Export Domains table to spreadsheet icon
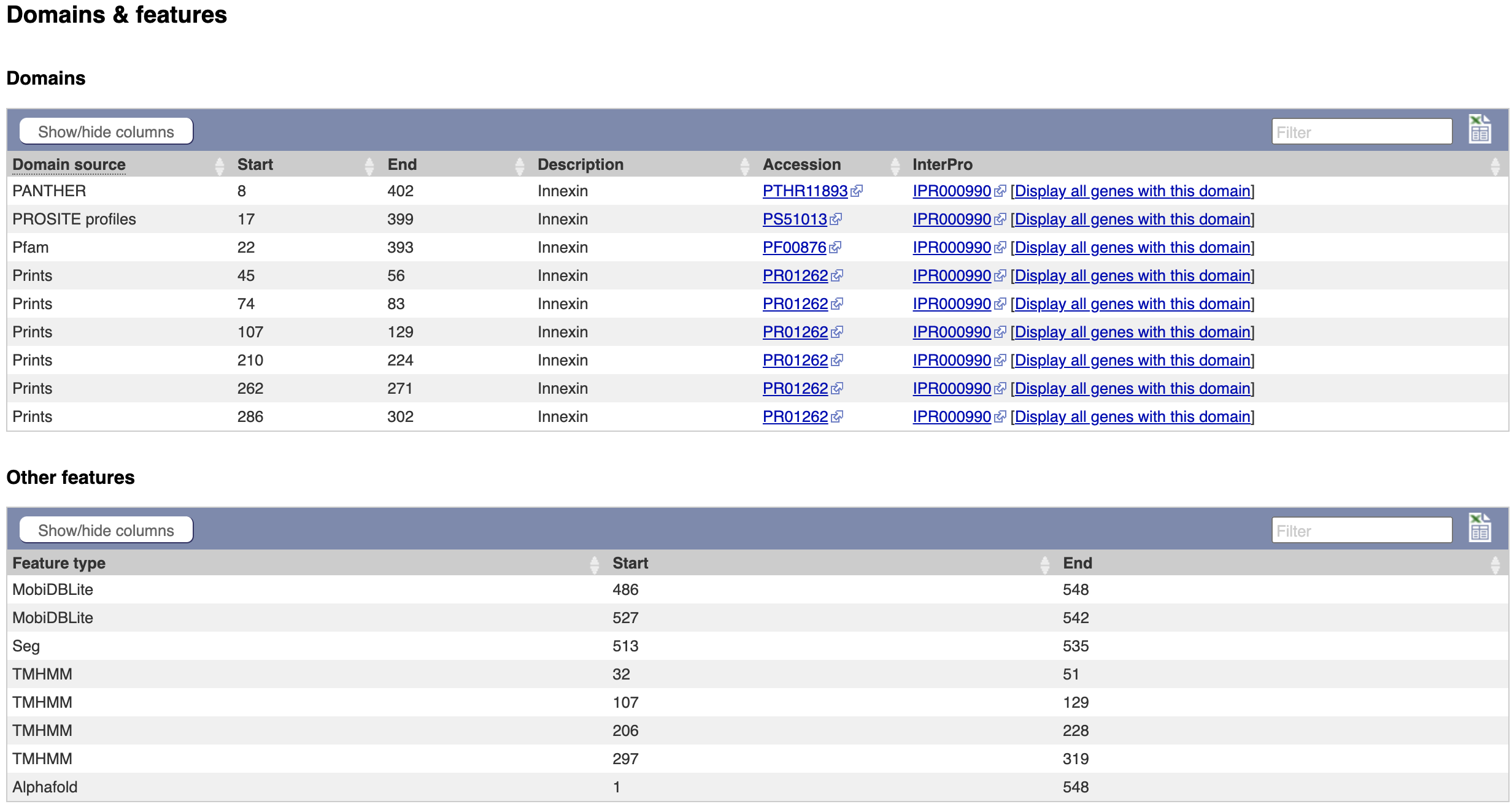 [x=1479, y=129]
